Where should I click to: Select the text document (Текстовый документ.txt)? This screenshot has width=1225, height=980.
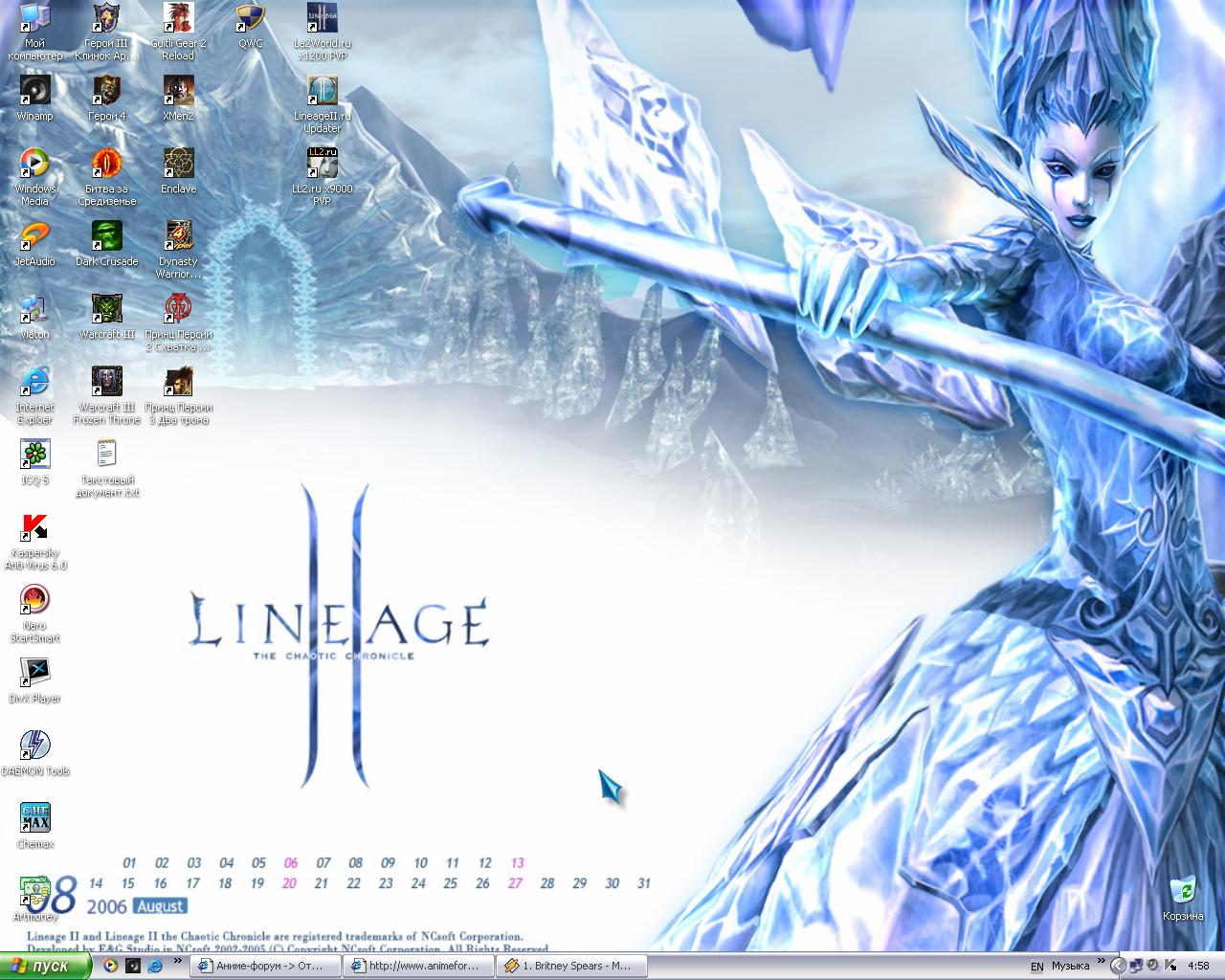point(107,455)
